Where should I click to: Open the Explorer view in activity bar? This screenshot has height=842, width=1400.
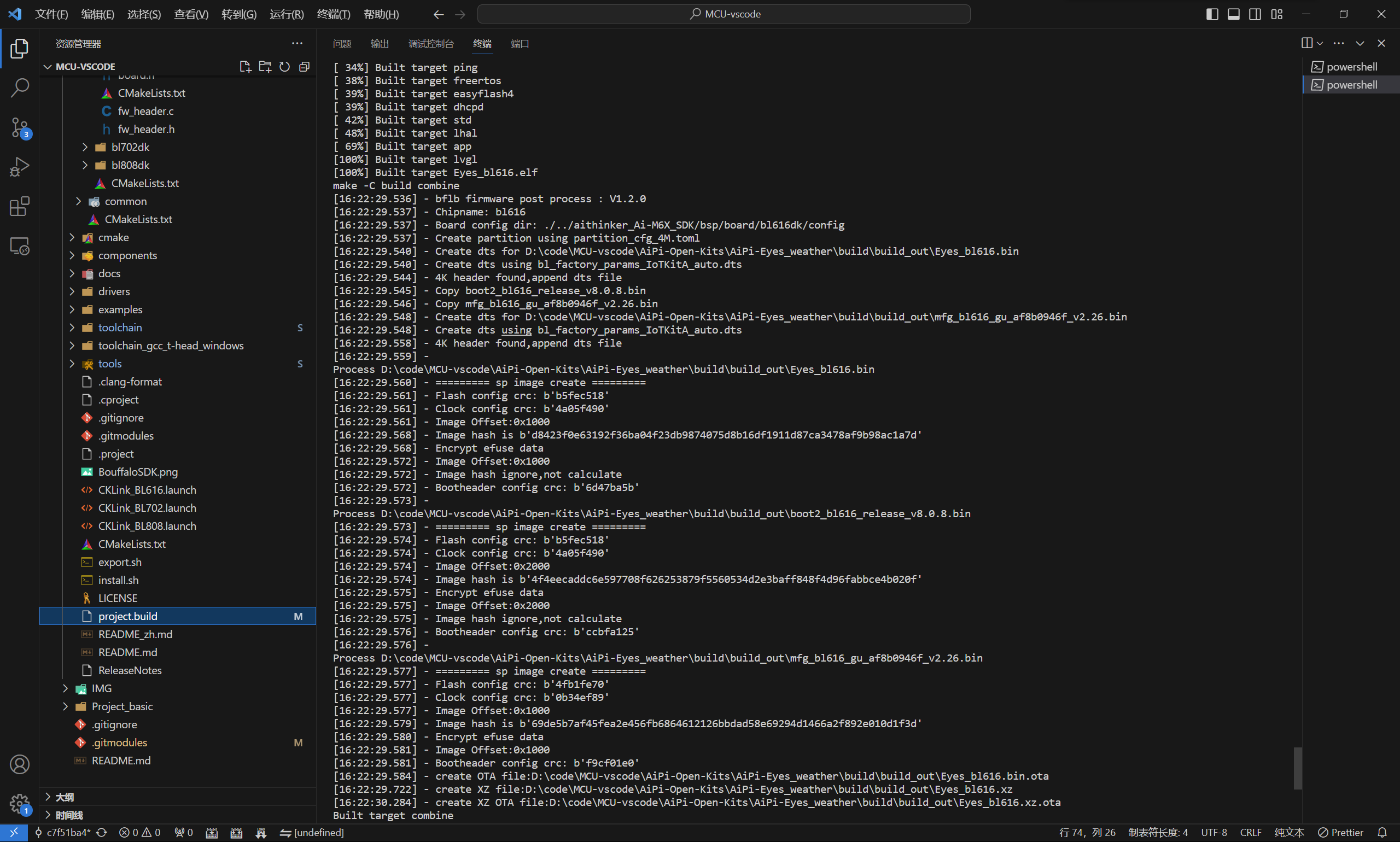click(19, 49)
